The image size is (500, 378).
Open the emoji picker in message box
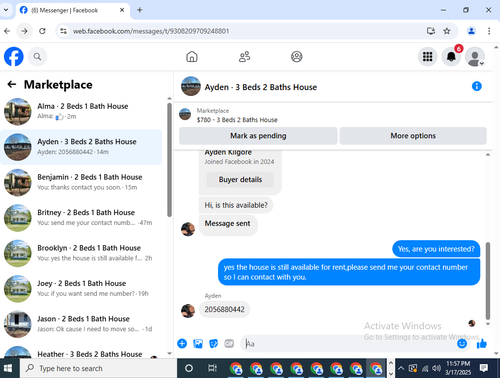[462, 343]
